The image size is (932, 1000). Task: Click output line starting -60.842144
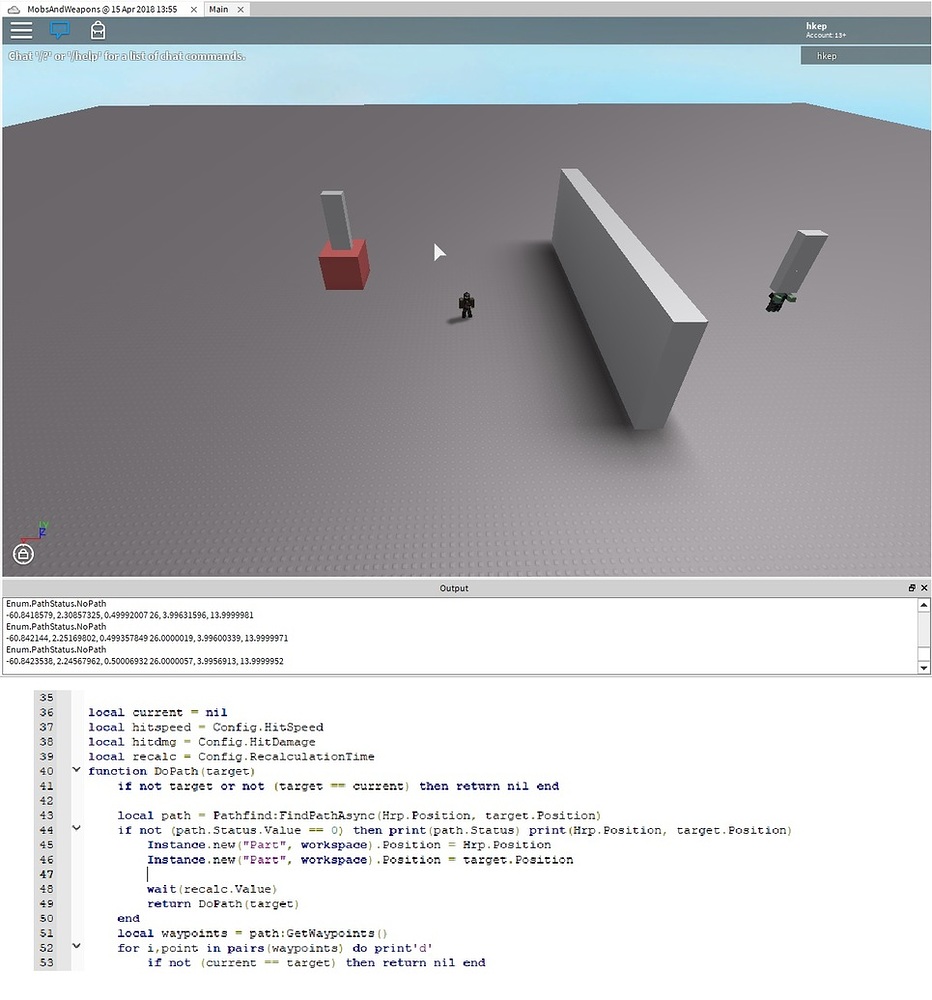pos(147,638)
